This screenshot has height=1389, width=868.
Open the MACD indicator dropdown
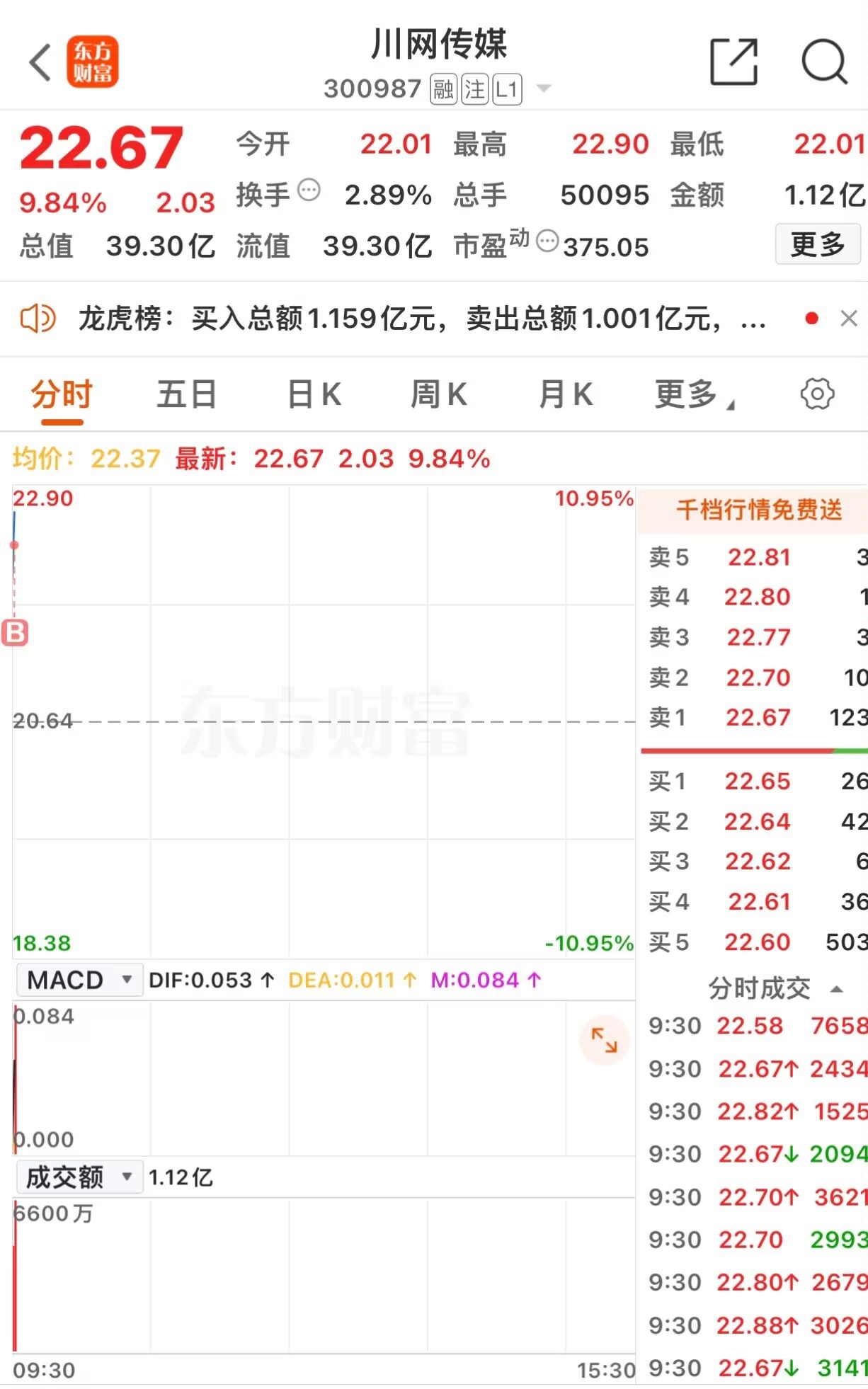(x=80, y=980)
